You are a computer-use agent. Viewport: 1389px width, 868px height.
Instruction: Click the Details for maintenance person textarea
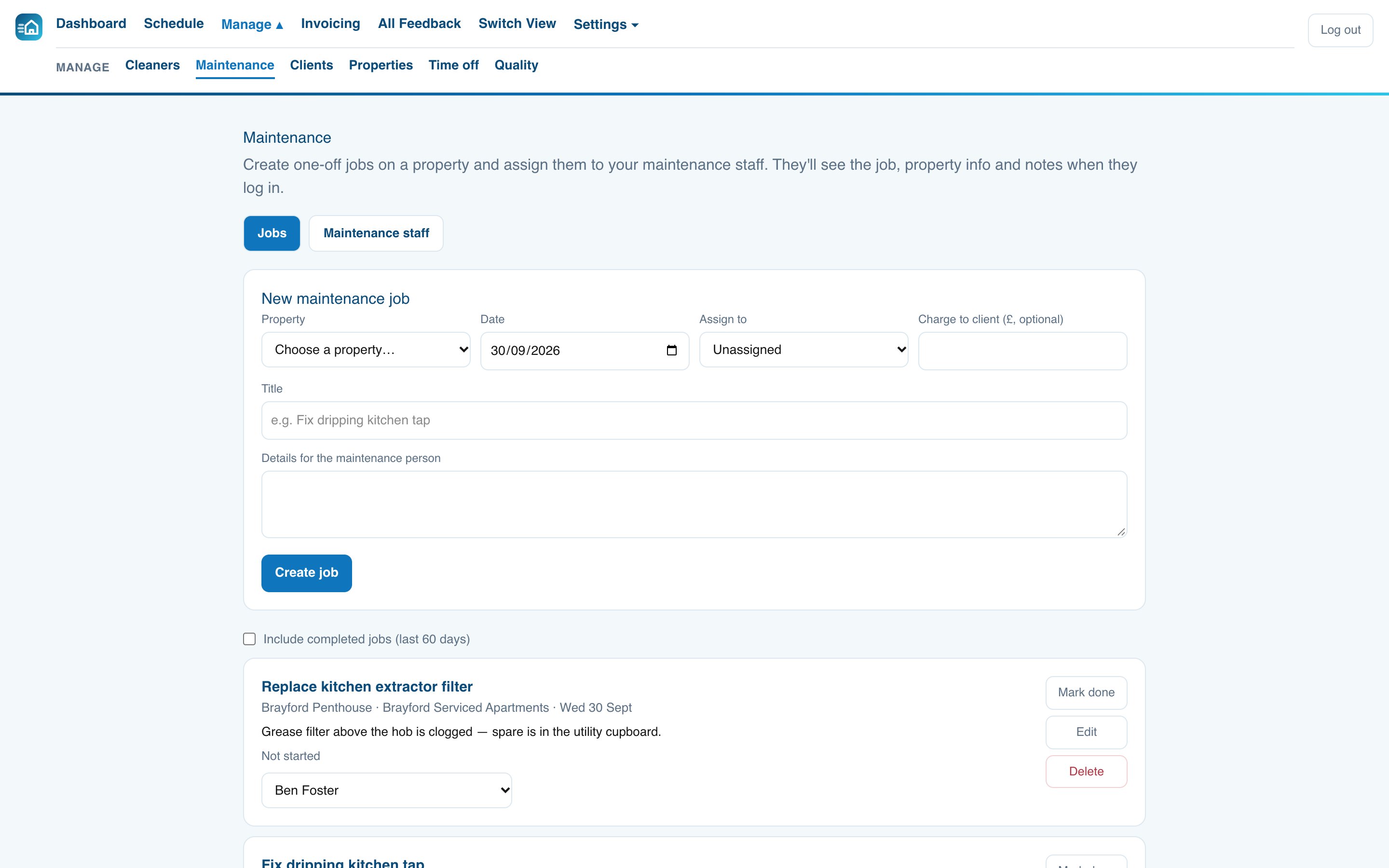694,504
